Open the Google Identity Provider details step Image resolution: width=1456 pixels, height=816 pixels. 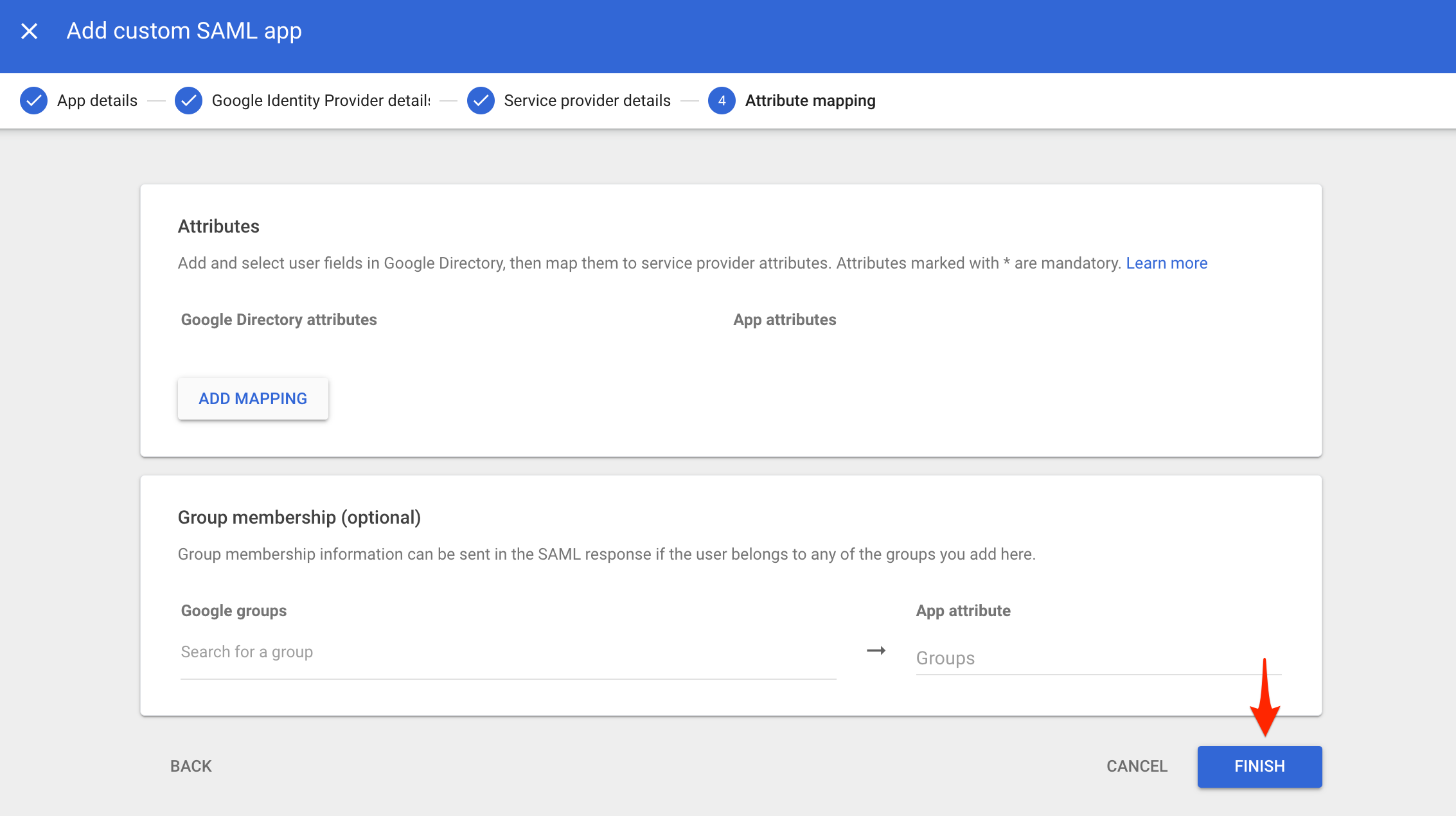point(321,101)
